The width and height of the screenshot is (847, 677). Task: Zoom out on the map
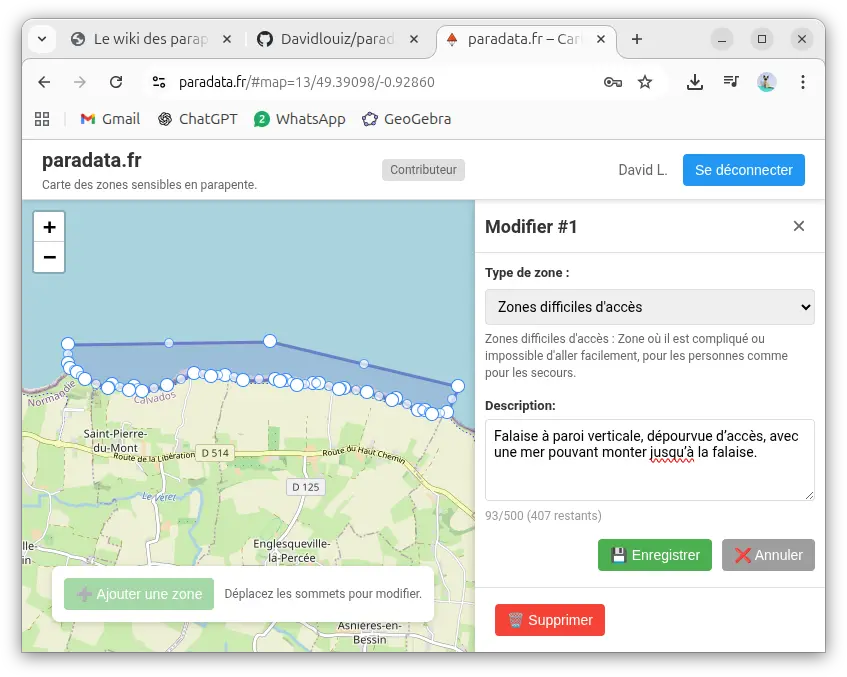(49, 257)
